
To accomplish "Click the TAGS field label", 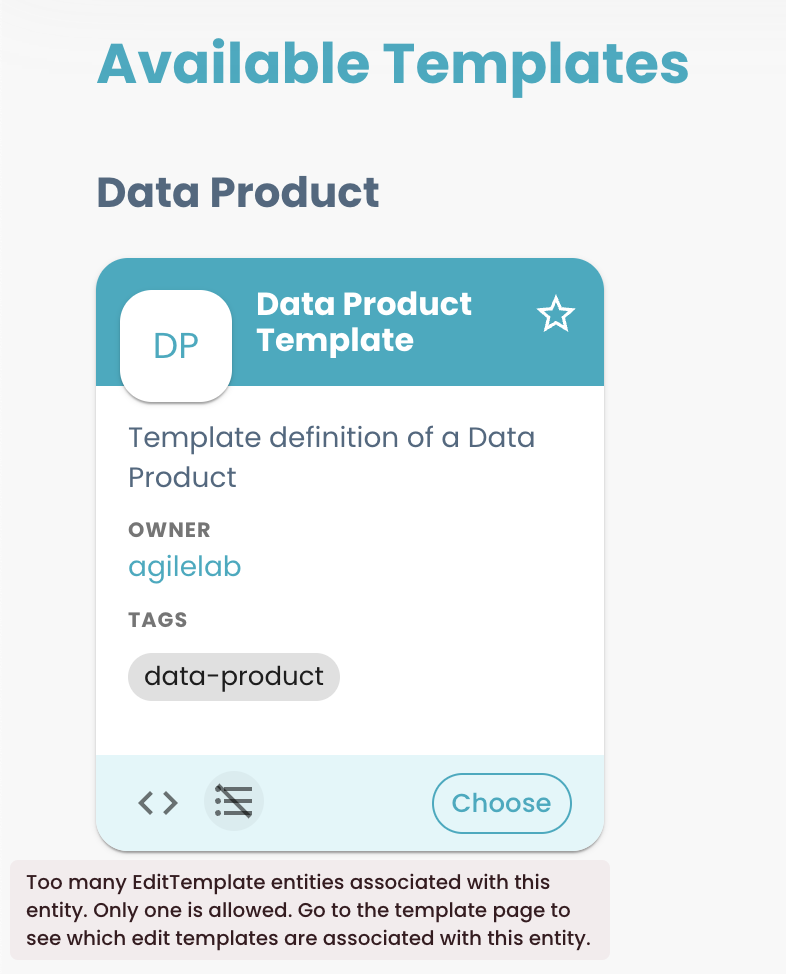I will click(x=158, y=620).
